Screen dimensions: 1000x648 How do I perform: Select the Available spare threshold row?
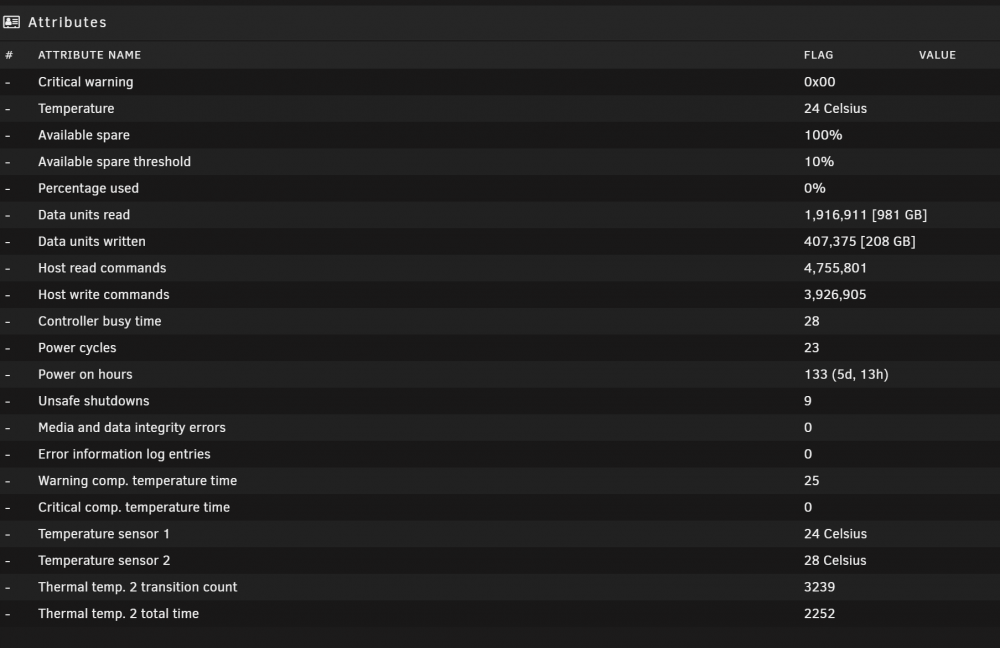click(x=500, y=161)
